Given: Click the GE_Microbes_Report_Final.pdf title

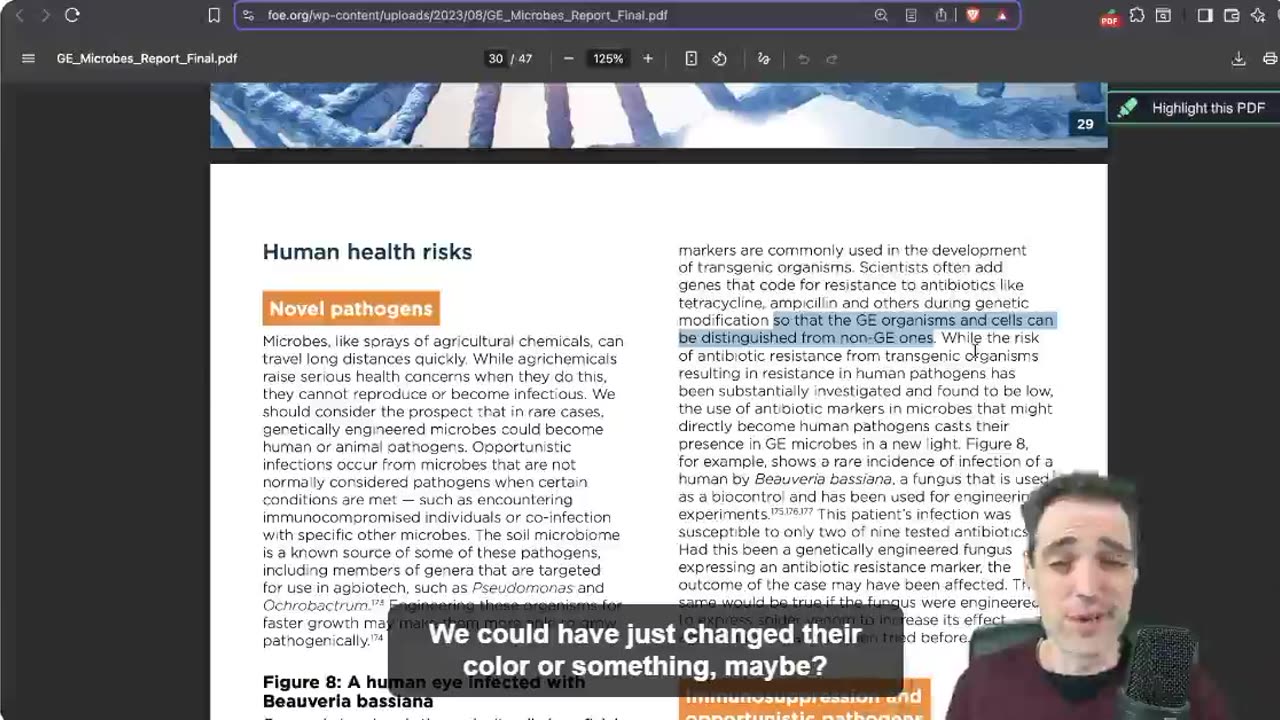Looking at the screenshot, I should click(x=147, y=59).
